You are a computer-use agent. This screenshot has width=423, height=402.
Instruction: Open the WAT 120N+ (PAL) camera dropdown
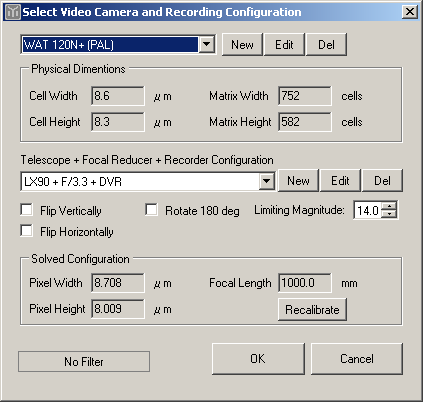(x=207, y=44)
